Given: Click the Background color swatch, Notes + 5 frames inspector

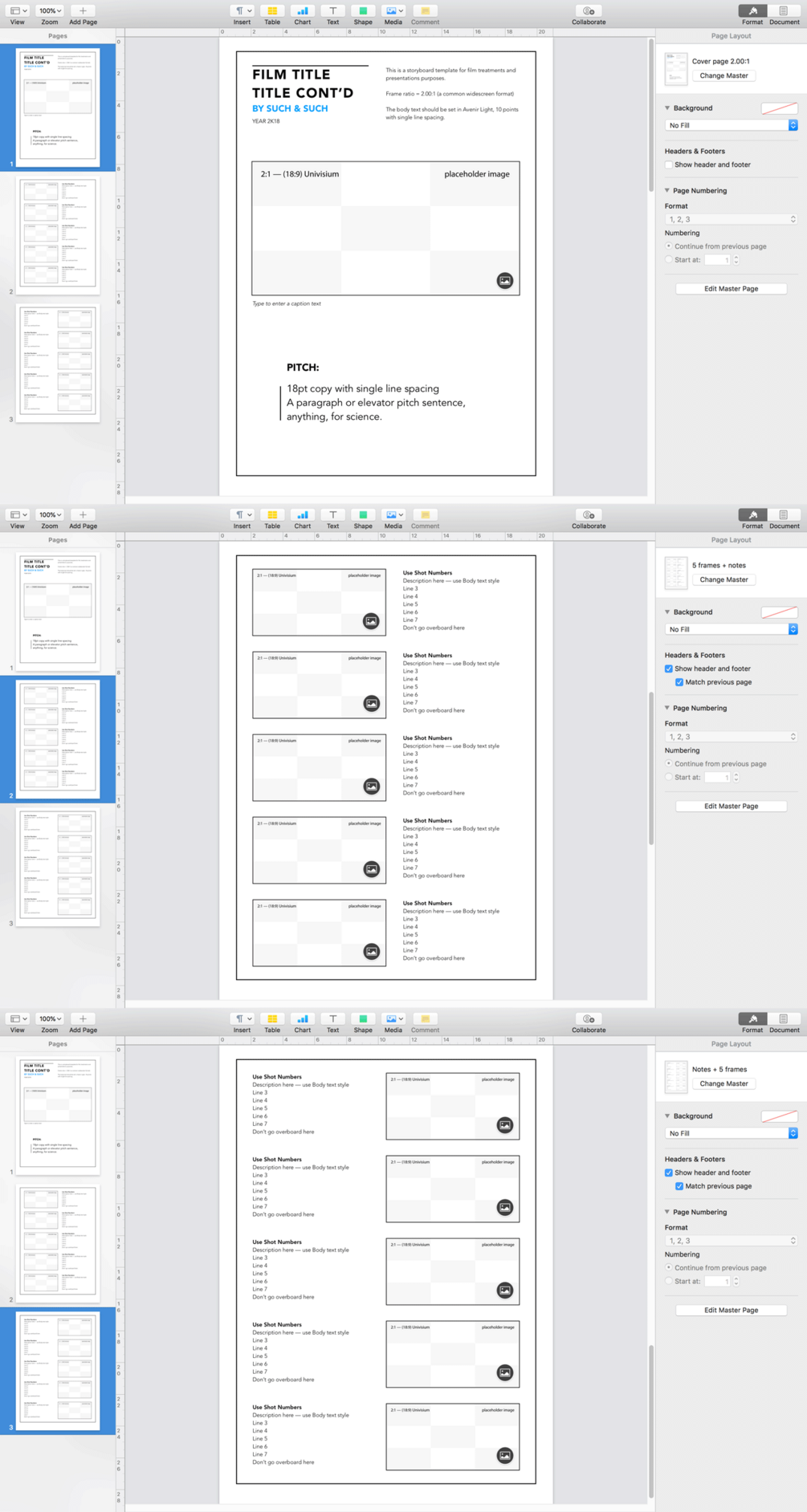Looking at the screenshot, I should (x=779, y=1116).
